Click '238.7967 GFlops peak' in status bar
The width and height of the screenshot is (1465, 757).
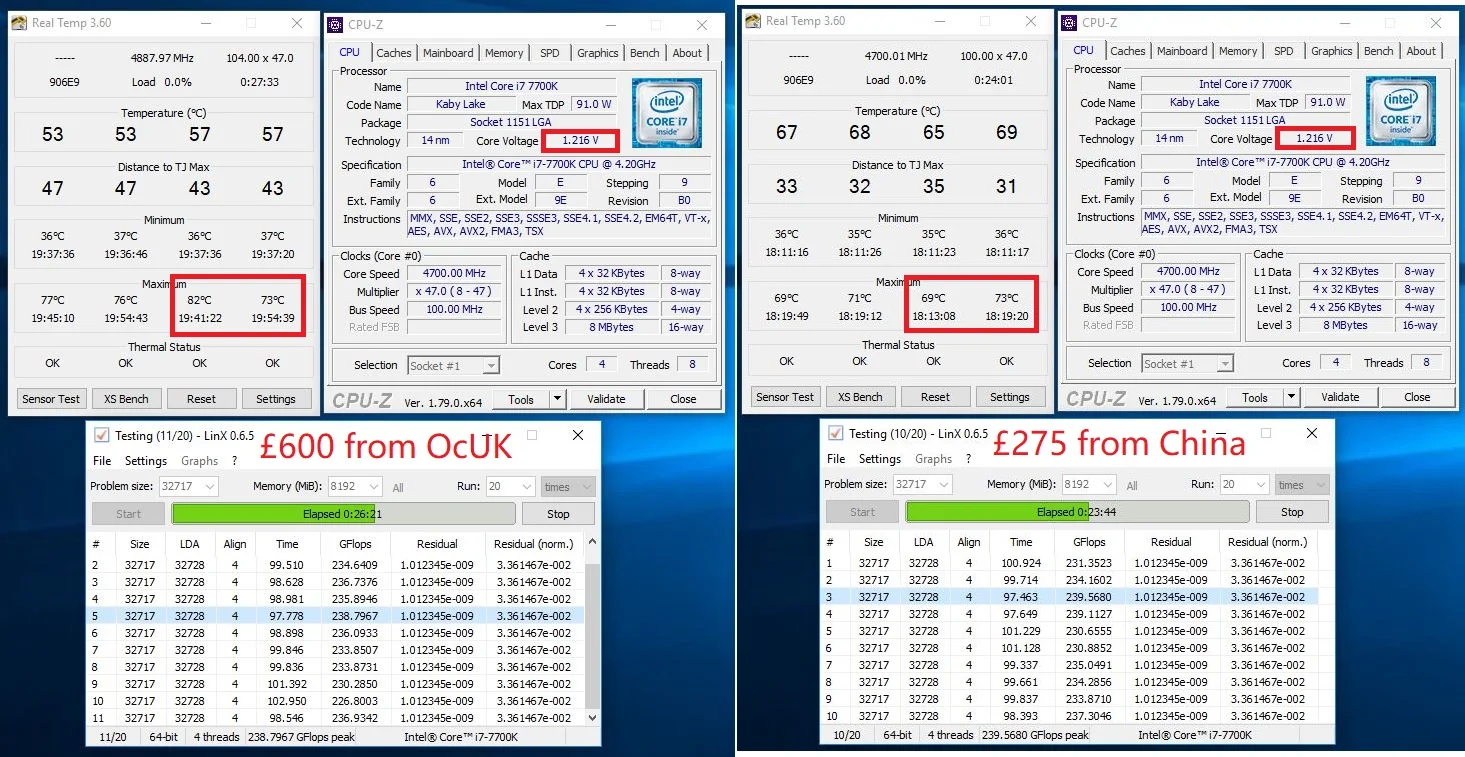(300, 736)
